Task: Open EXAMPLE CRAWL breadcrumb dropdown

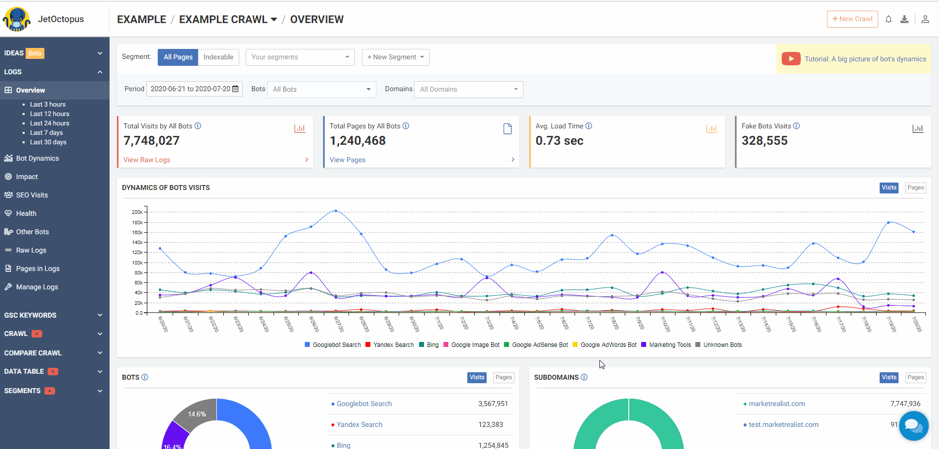Action: [x=228, y=19]
